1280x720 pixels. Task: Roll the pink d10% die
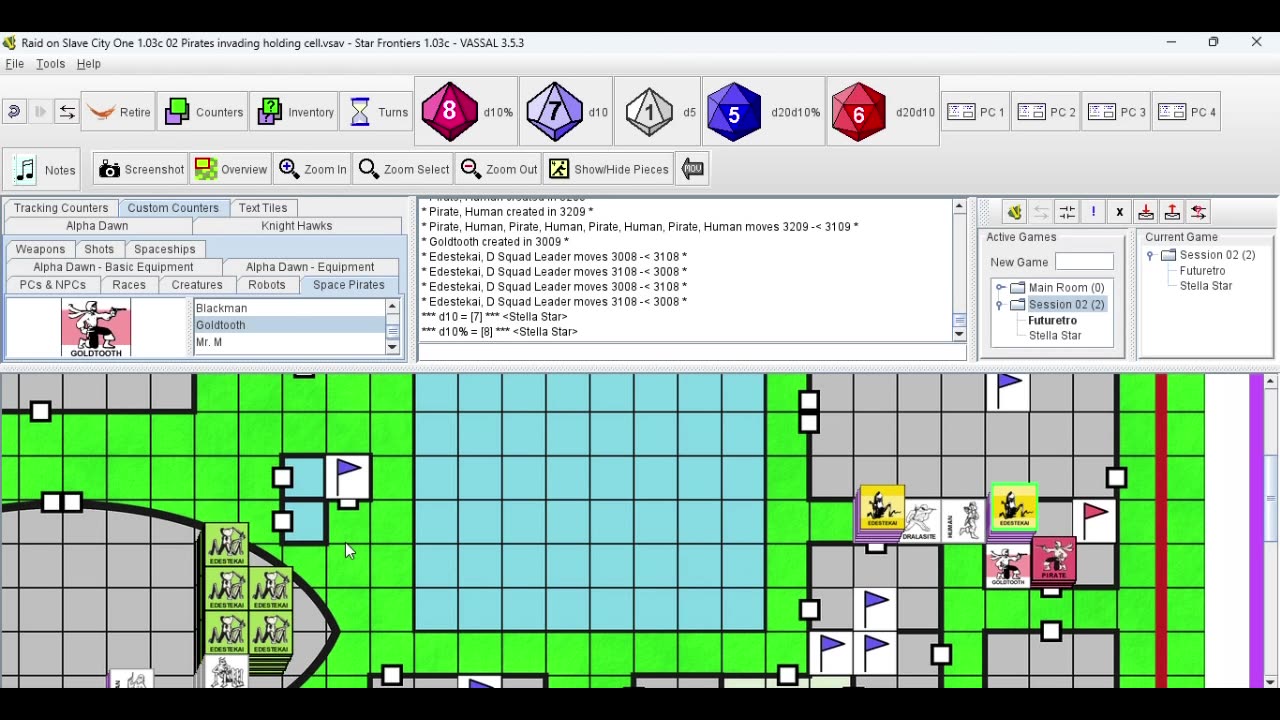(x=466, y=112)
